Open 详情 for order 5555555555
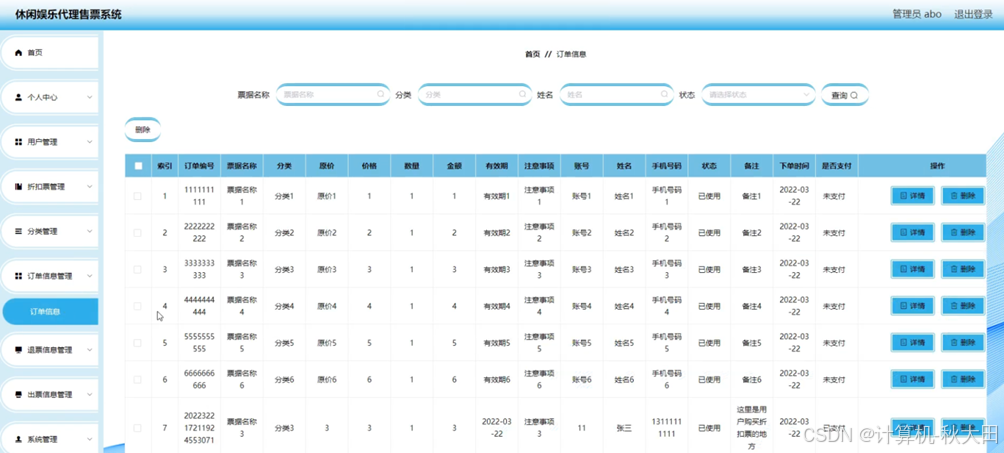The image size is (1004, 453). [x=912, y=343]
